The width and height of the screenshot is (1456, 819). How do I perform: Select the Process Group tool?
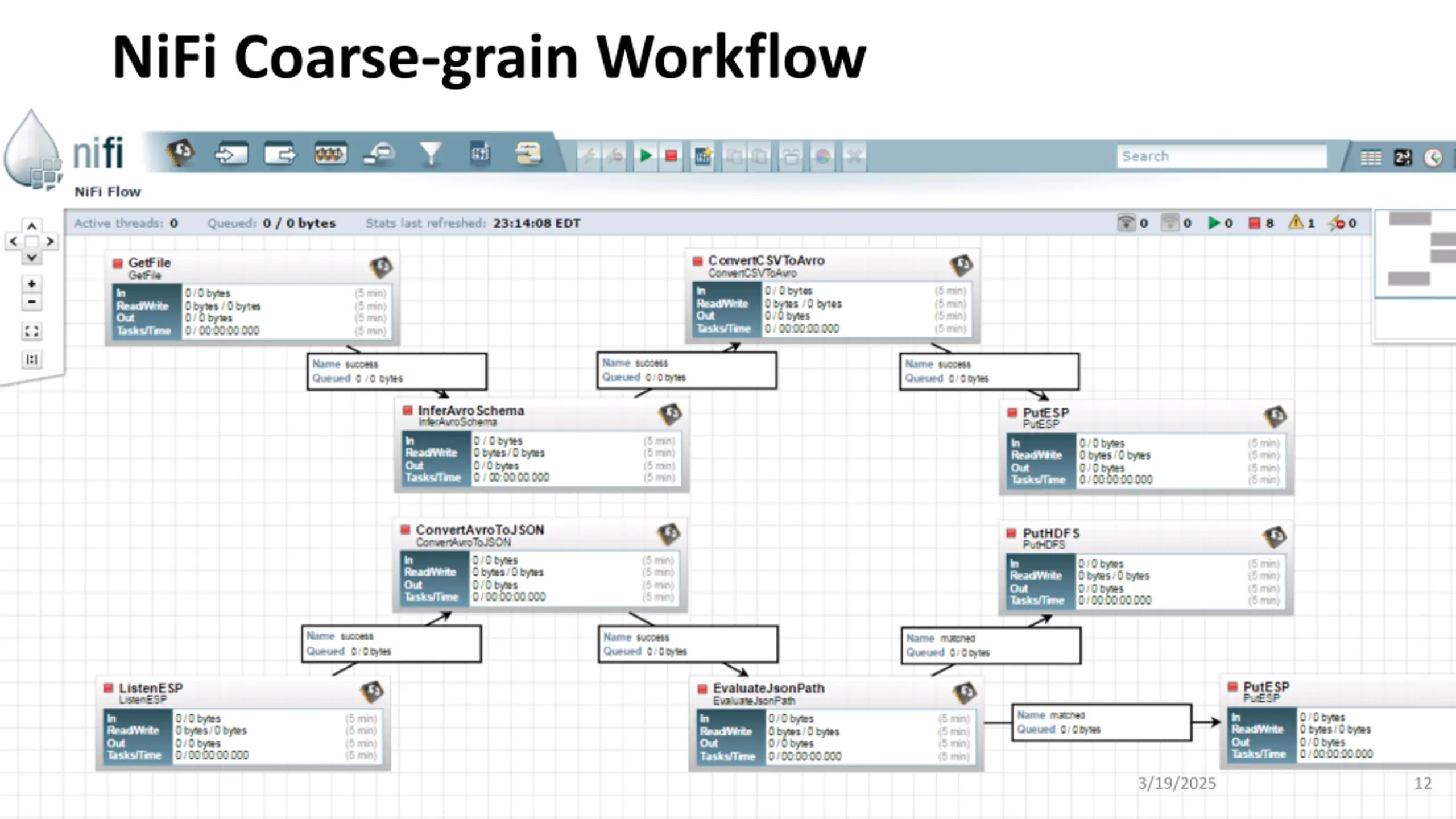click(330, 154)
